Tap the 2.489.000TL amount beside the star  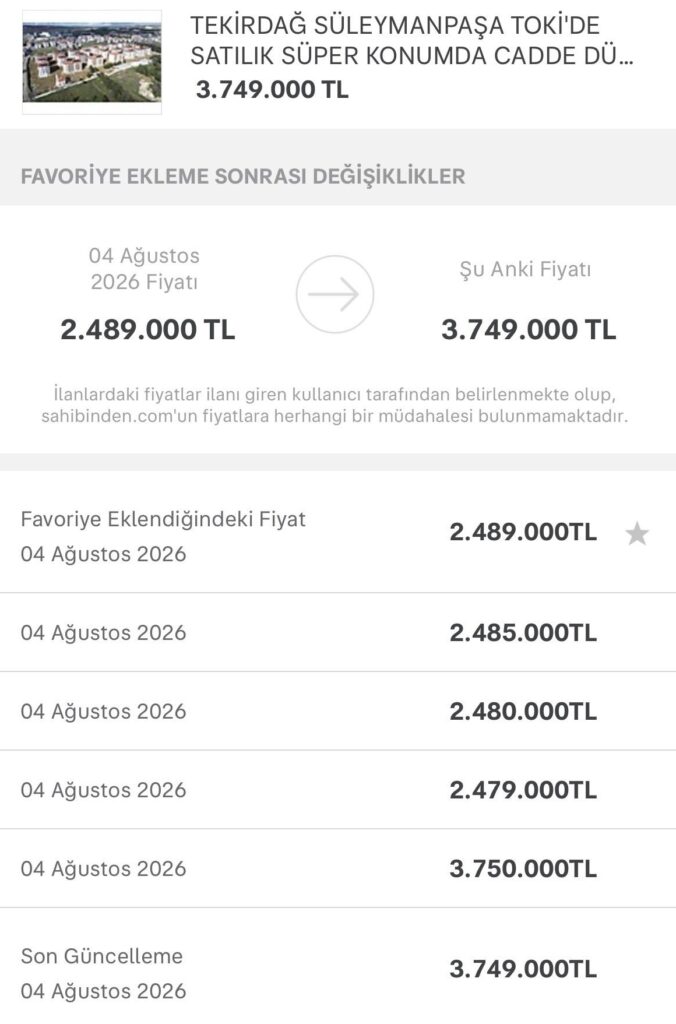coord(523,532)
